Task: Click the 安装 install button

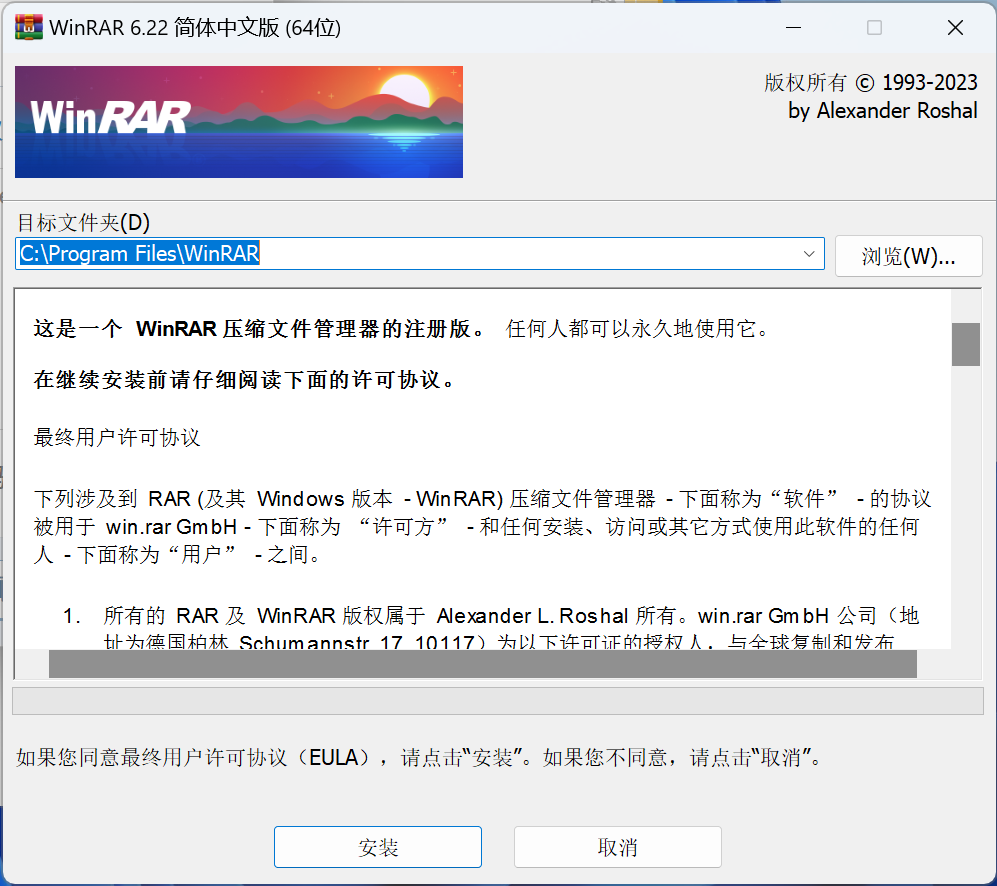Action: pyautogui.click(x=378, y=847)
